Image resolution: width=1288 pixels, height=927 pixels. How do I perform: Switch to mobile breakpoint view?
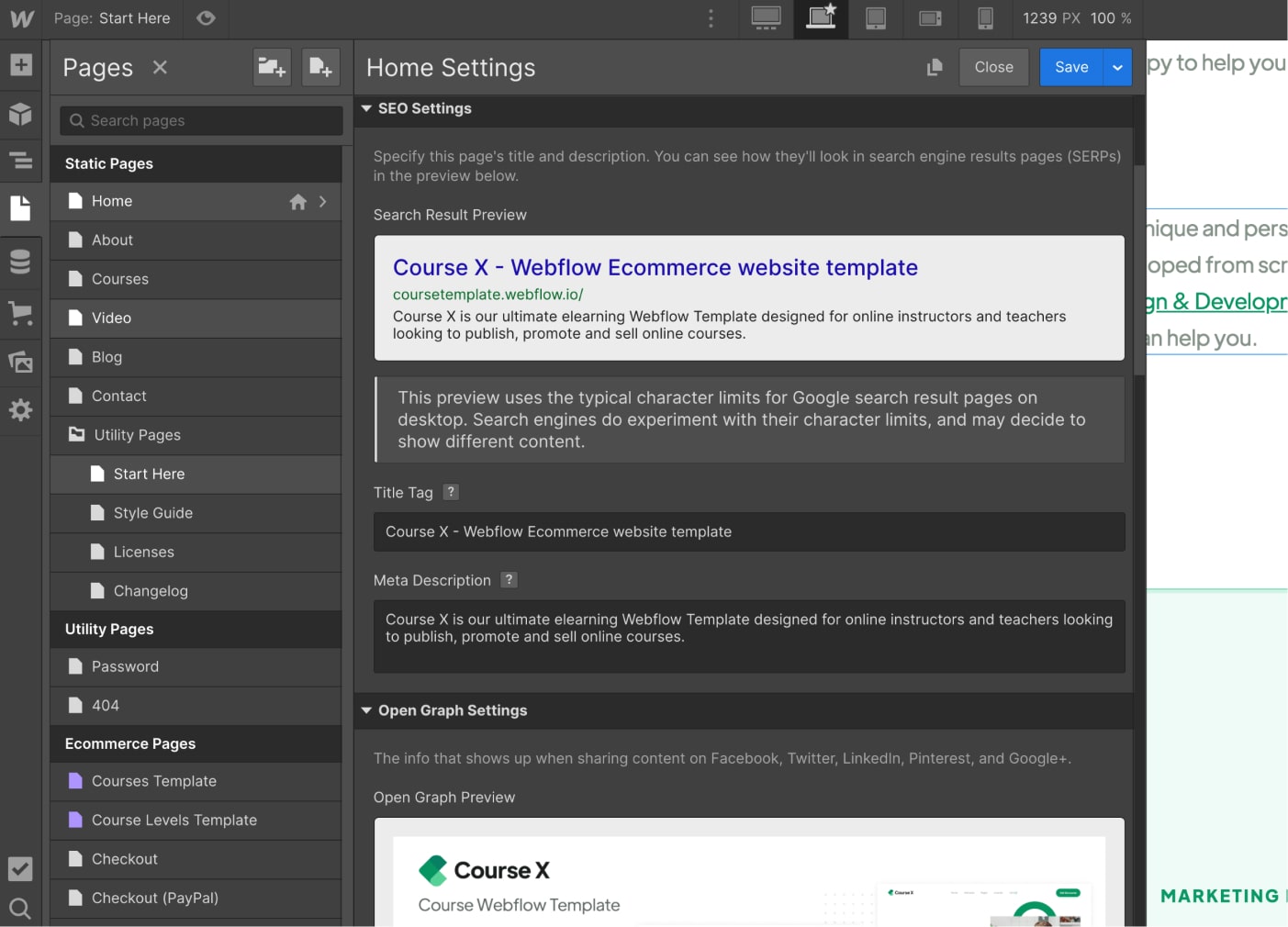(985, 18)
